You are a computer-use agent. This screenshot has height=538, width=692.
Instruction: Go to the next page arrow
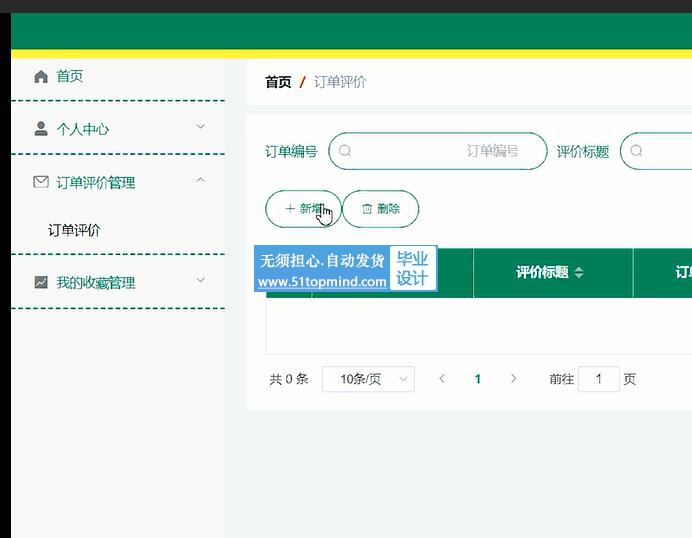pyautogui.click(x=514, y=379)
